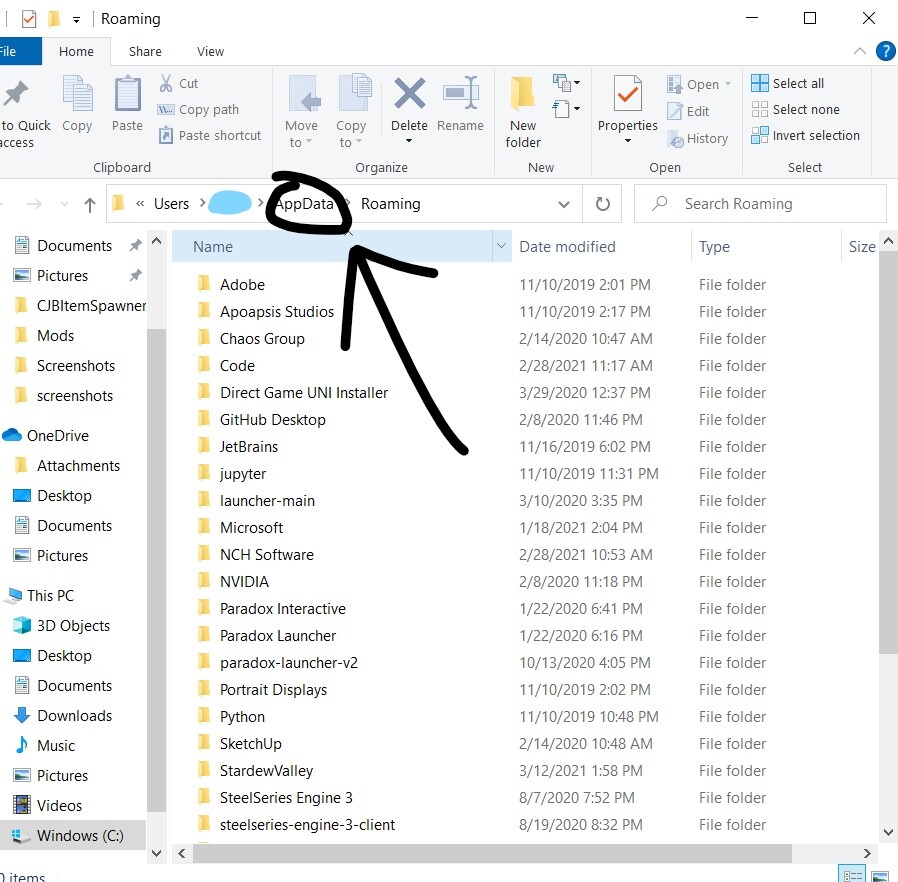Viewport: 898px width, 882px height.
Task: Open the Easy access dropdown
Action: 566,109
